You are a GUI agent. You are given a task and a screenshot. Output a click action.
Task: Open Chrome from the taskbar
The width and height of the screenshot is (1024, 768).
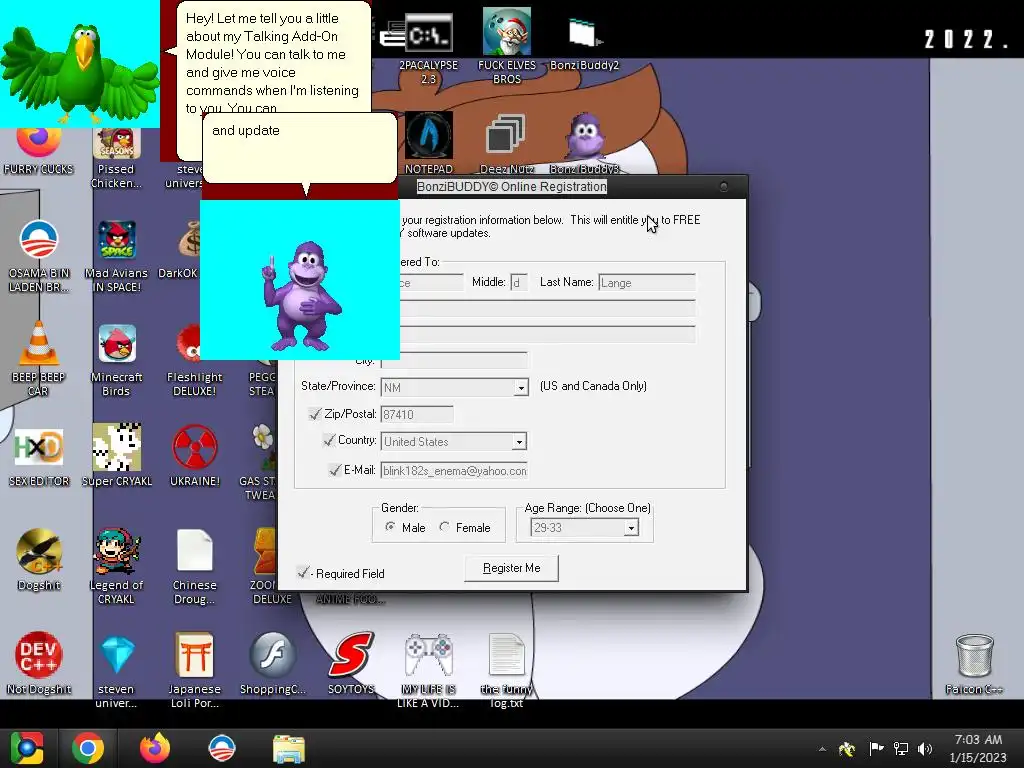coord(88,748)
